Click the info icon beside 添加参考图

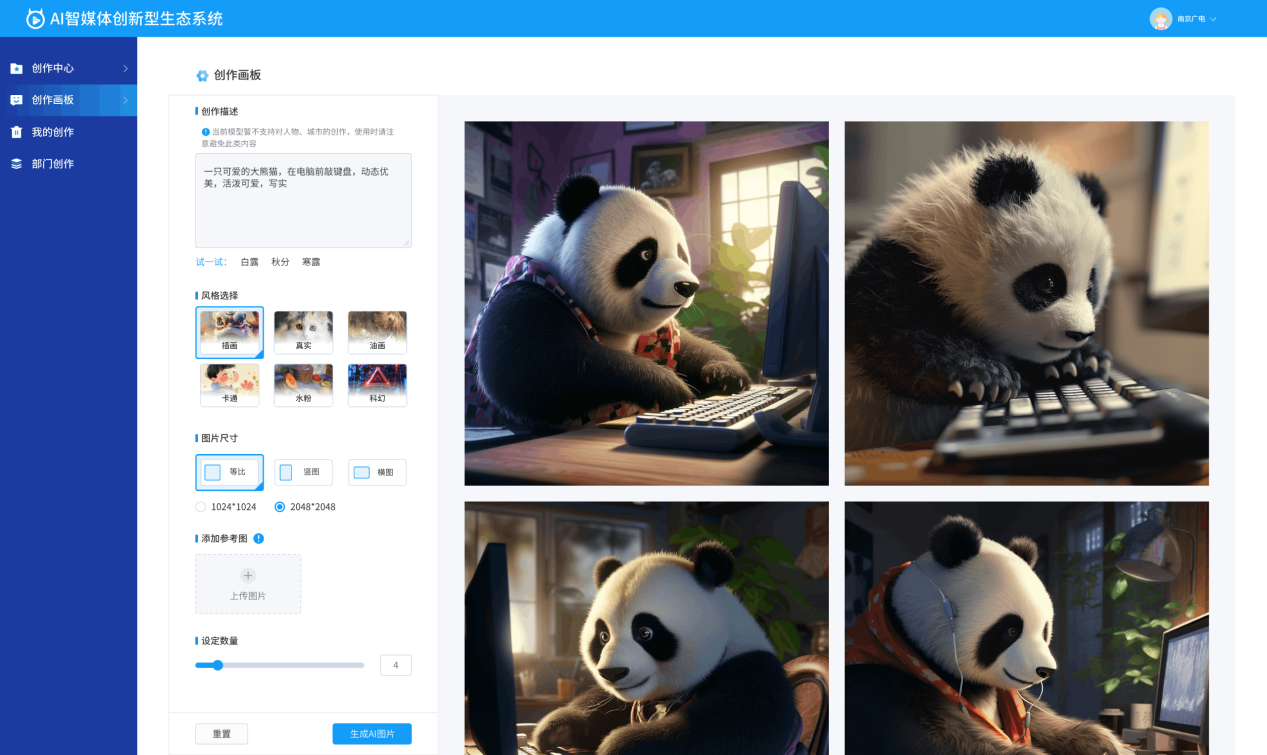pos(259,538)
